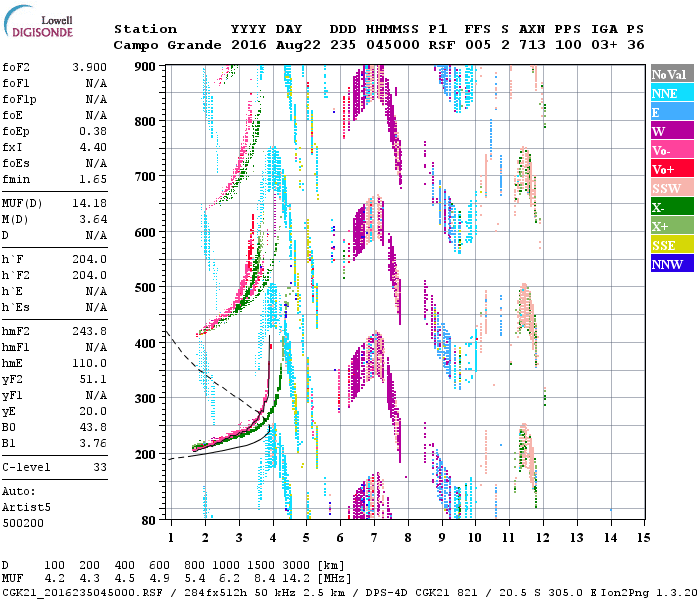The width and height of the screenshot is (700, 600).
Task: Click the 4 MHz x-axis tick label
Action: (273, 538)
